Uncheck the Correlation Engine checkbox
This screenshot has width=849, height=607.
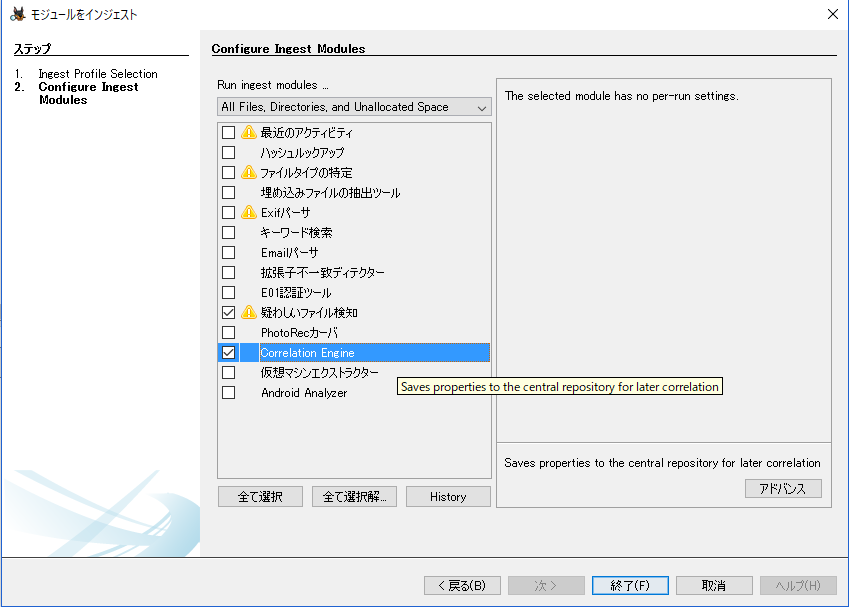point(228,353)
